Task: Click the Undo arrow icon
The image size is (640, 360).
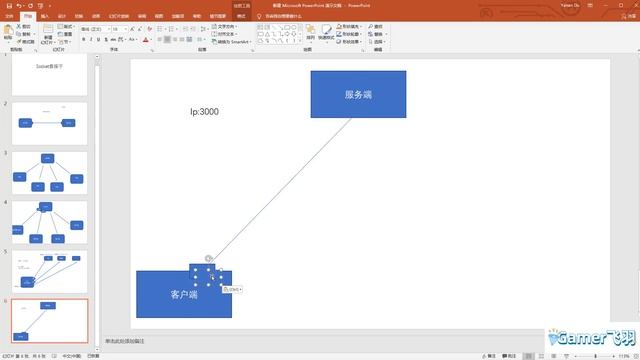Action: (19, 6)
